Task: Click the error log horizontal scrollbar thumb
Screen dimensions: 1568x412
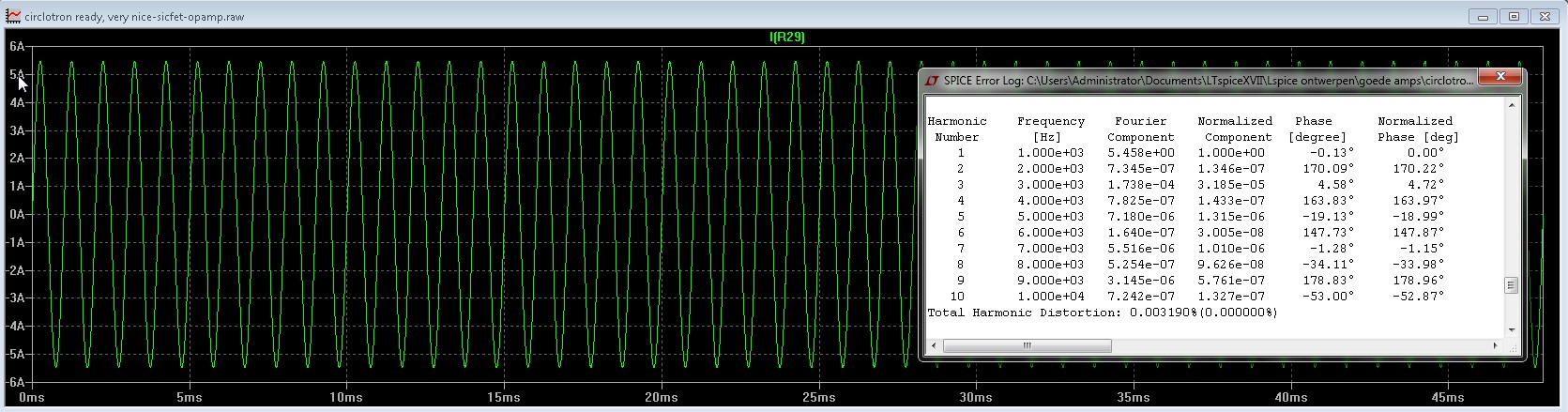Action: tap(1027, 345)
